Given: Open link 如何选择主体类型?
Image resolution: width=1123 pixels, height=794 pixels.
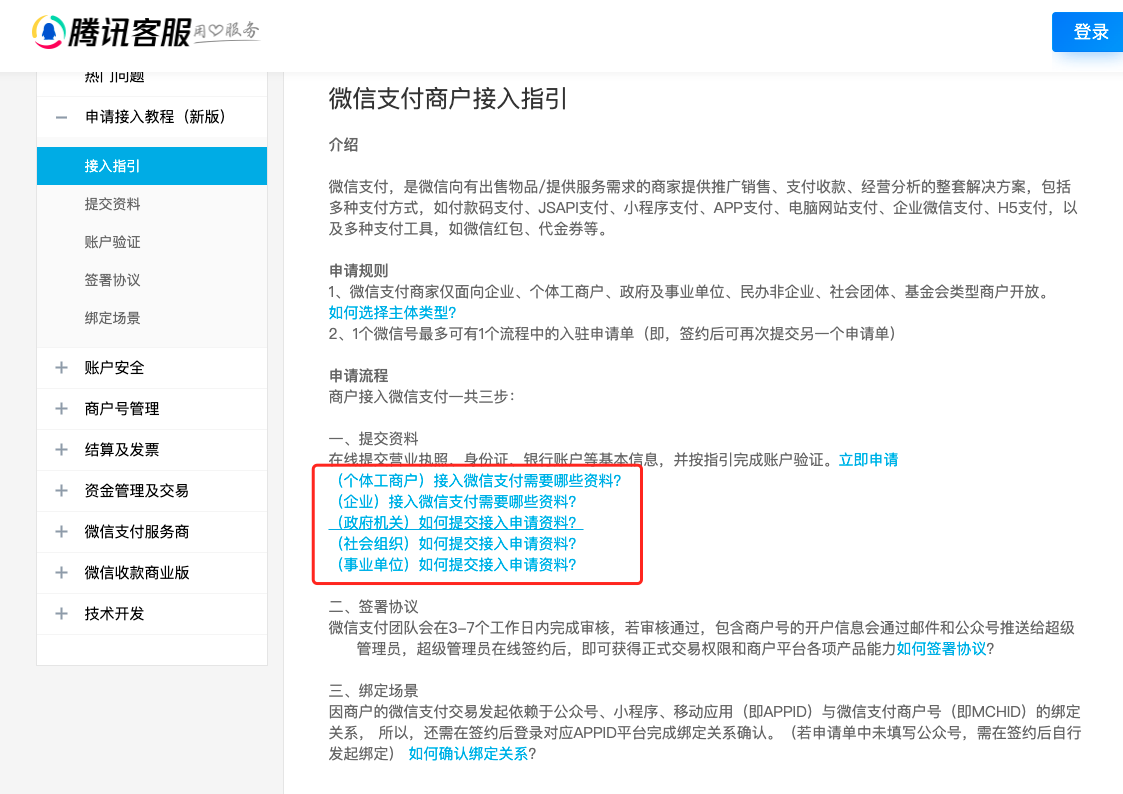Looking at the screenshot, I should click(x=392, y=313).
